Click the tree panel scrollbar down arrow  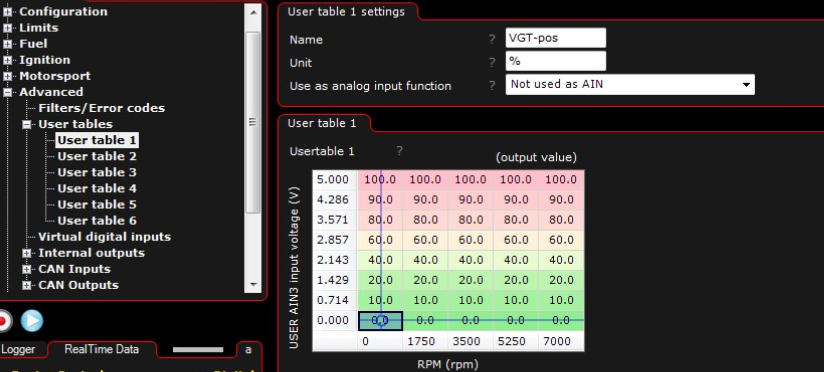point(253,285)
